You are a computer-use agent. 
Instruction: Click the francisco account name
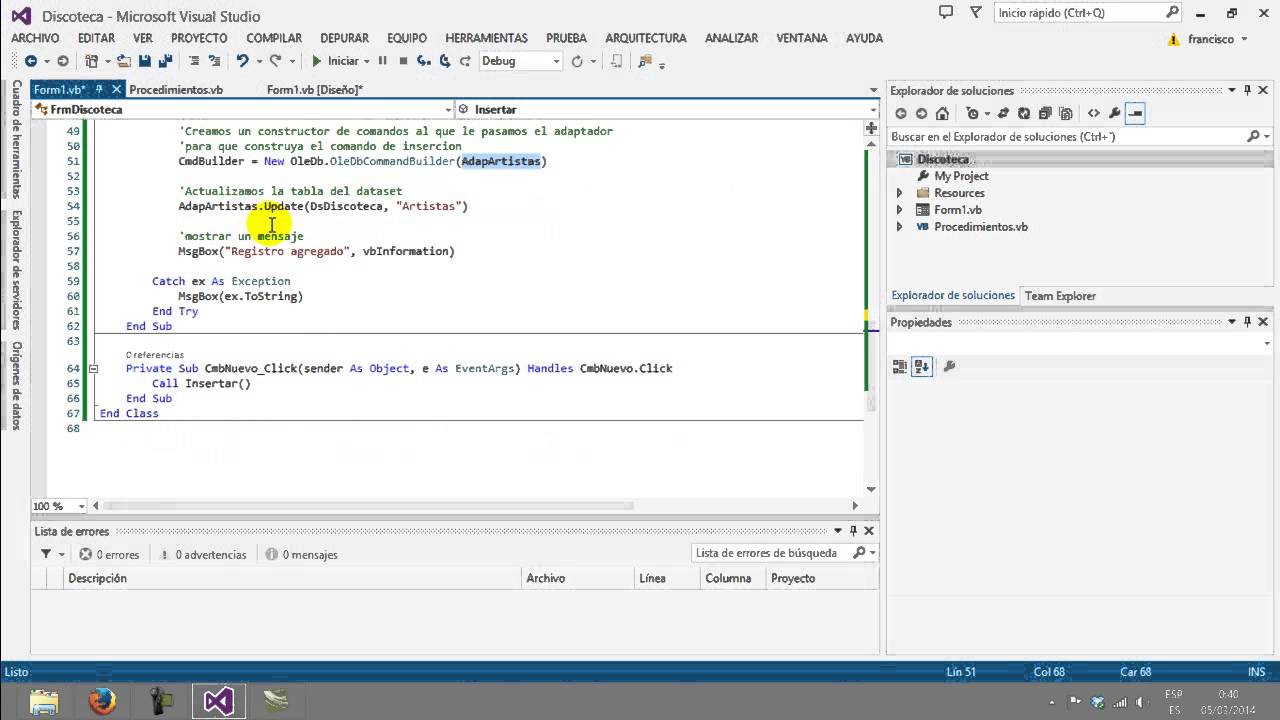click(1211, 39)
